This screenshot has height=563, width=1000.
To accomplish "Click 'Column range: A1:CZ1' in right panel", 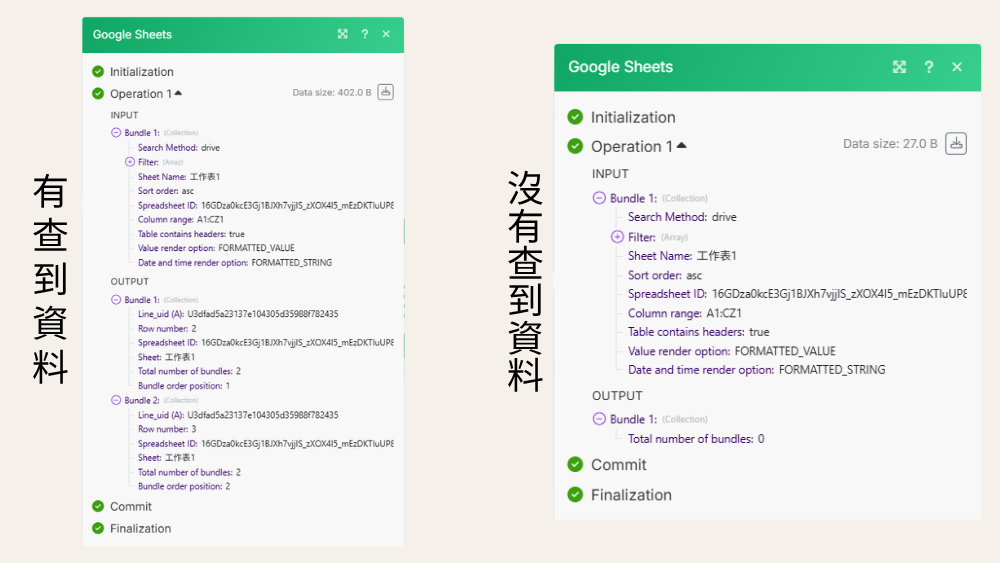I will (684, 313).
